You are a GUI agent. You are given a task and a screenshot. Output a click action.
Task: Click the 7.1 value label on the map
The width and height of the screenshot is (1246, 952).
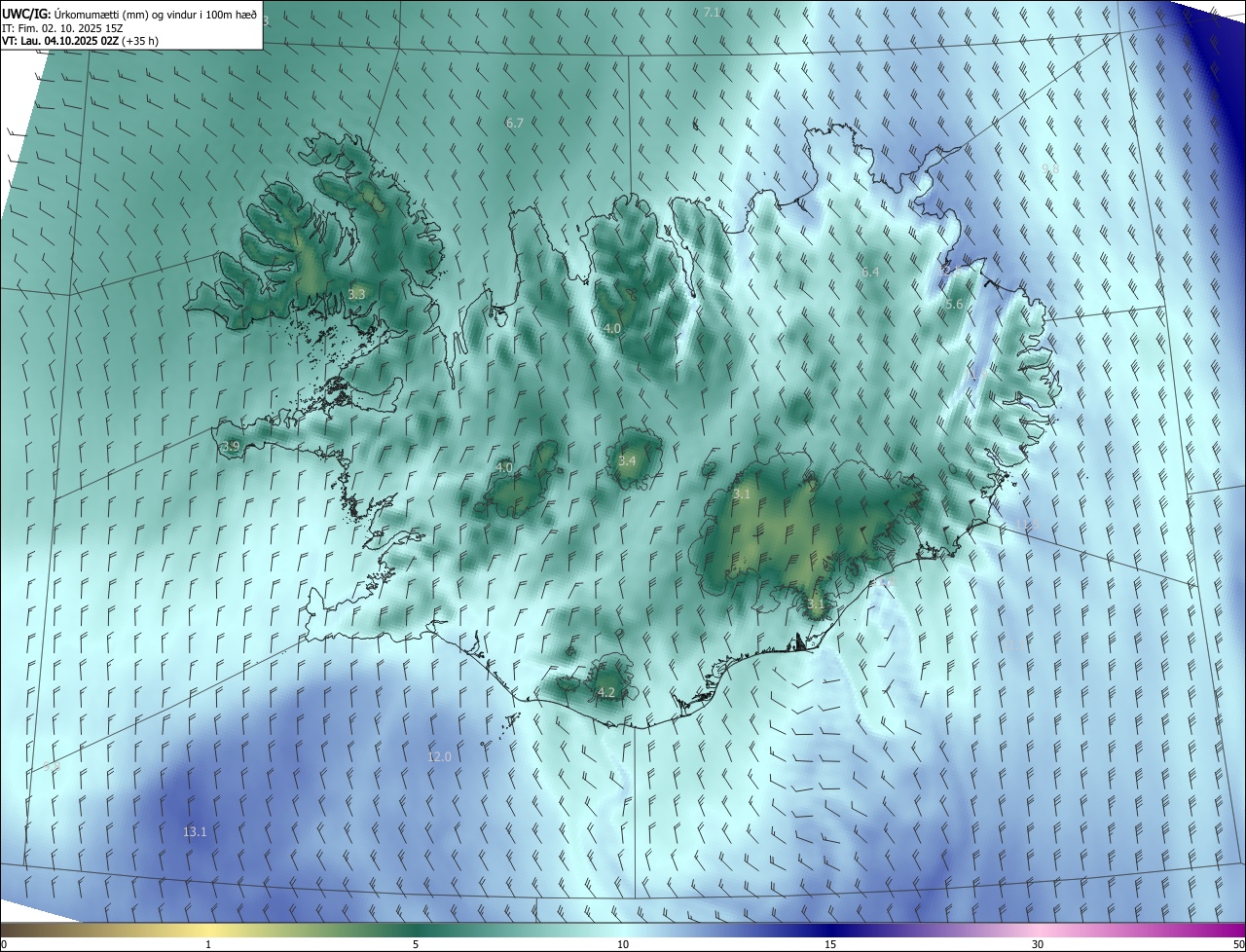click(x=712, y=12)
